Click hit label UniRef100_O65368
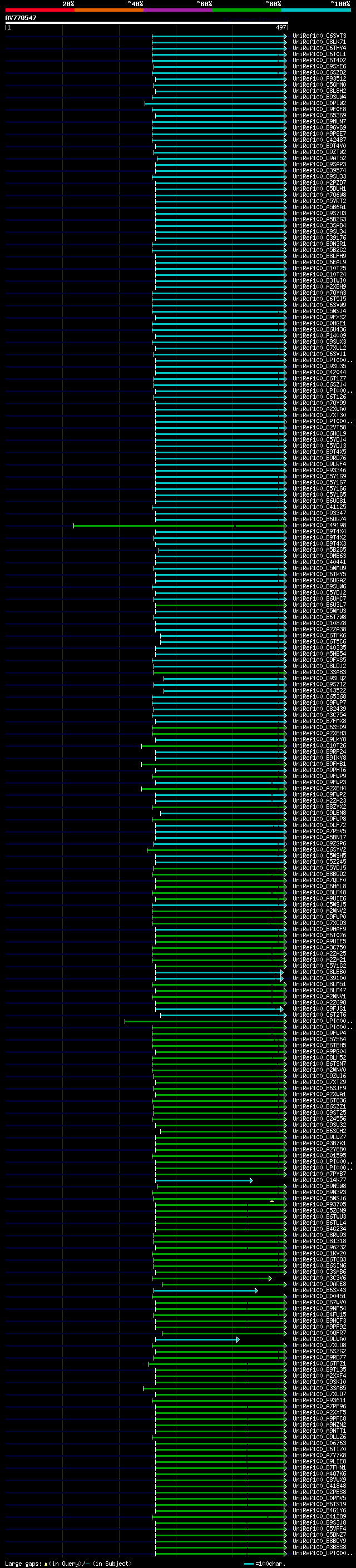356x1568 pixels. tap(319, 697)
